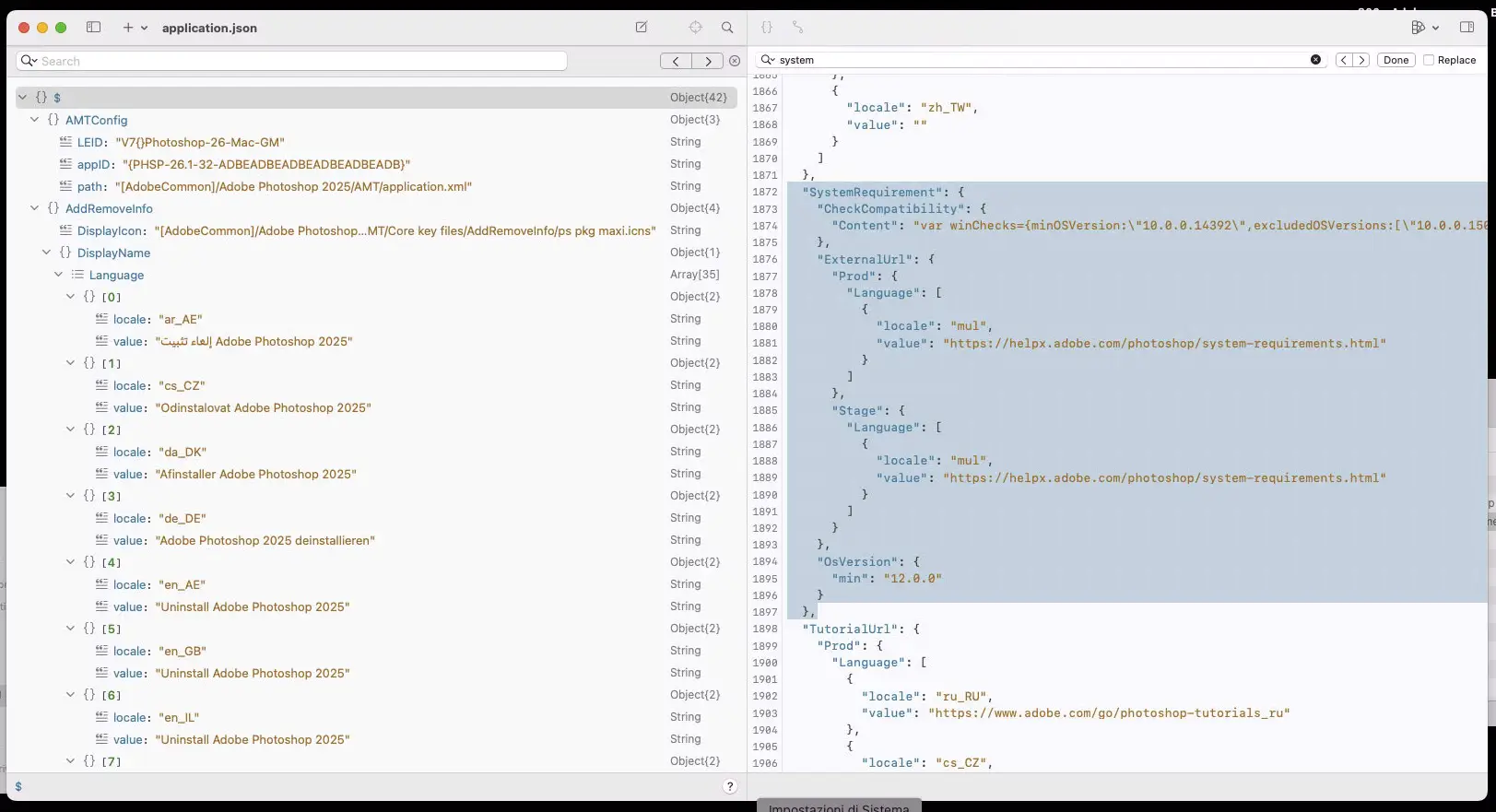Collapse array item [5]
Viewport: 1496px width, 812px height.
click(x=71, y=629)
